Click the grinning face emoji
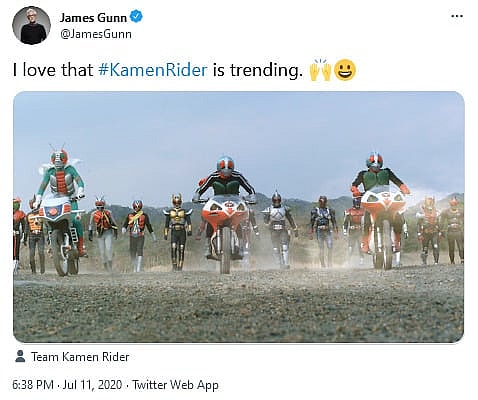 click(345, 70)
